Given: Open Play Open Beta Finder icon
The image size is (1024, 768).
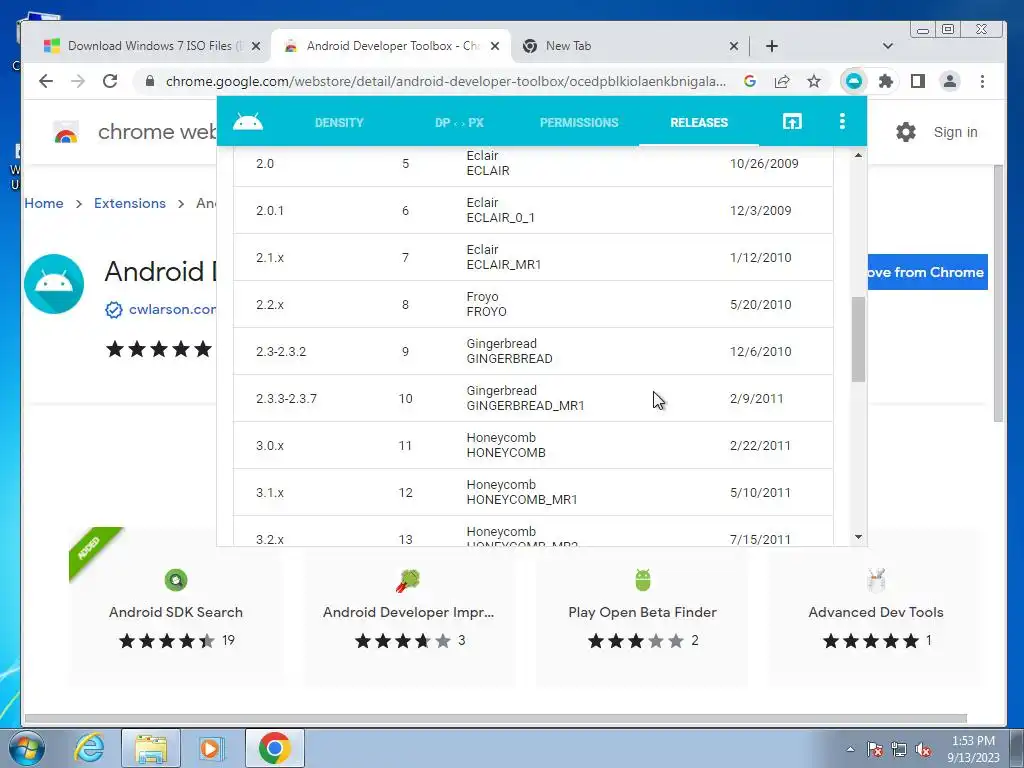Looking at the screenshot, I should pos(643,579).
